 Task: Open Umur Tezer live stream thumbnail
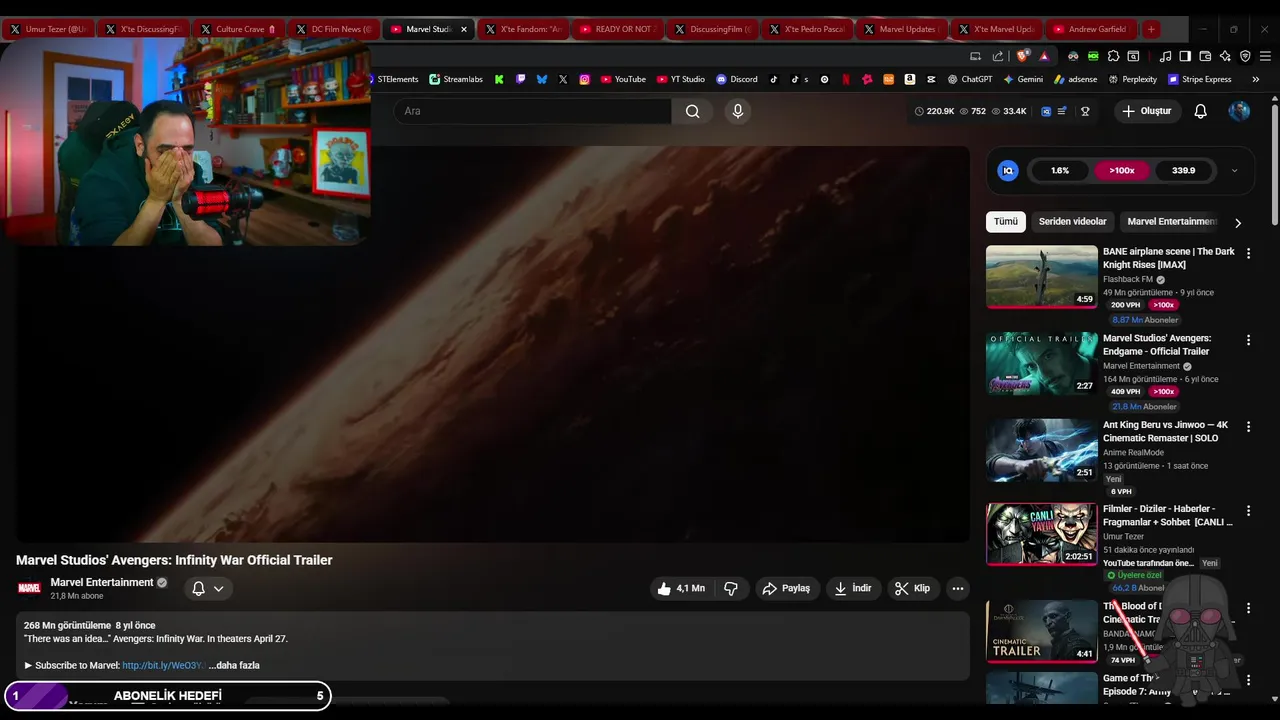tap(1041, 534)
